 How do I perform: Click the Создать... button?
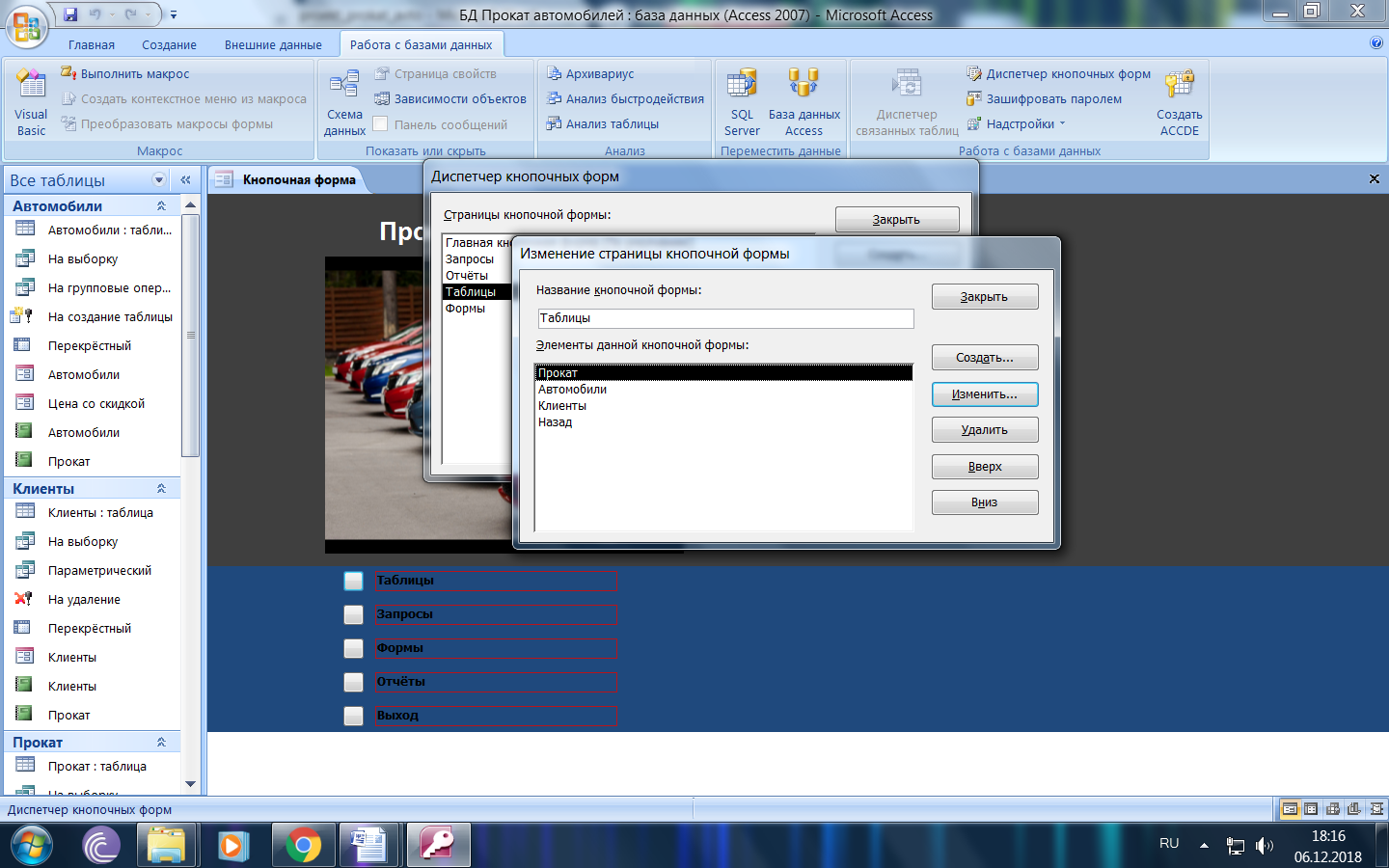point(985,358)
